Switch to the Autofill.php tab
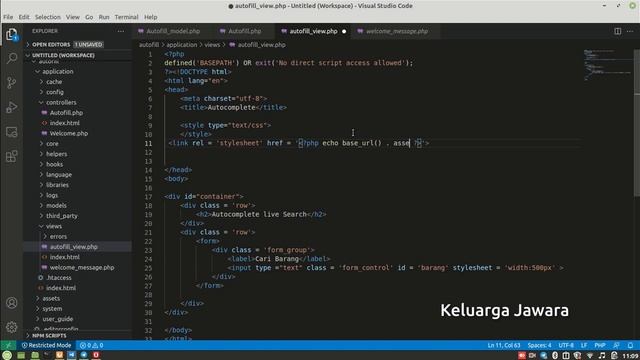The image size is (640, 360). (x=244, y=31)
